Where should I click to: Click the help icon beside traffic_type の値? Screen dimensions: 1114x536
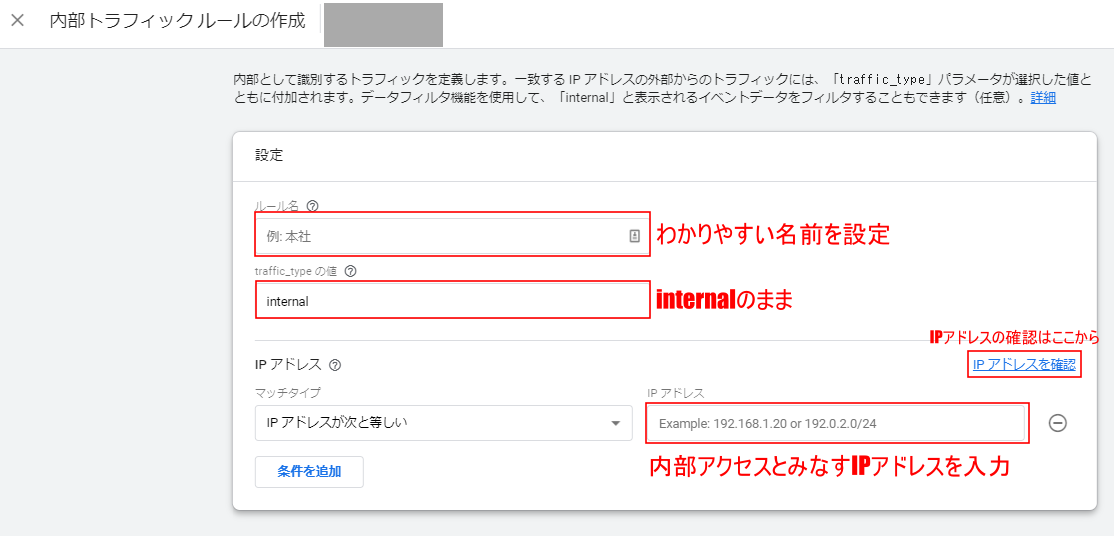[350, 271]
